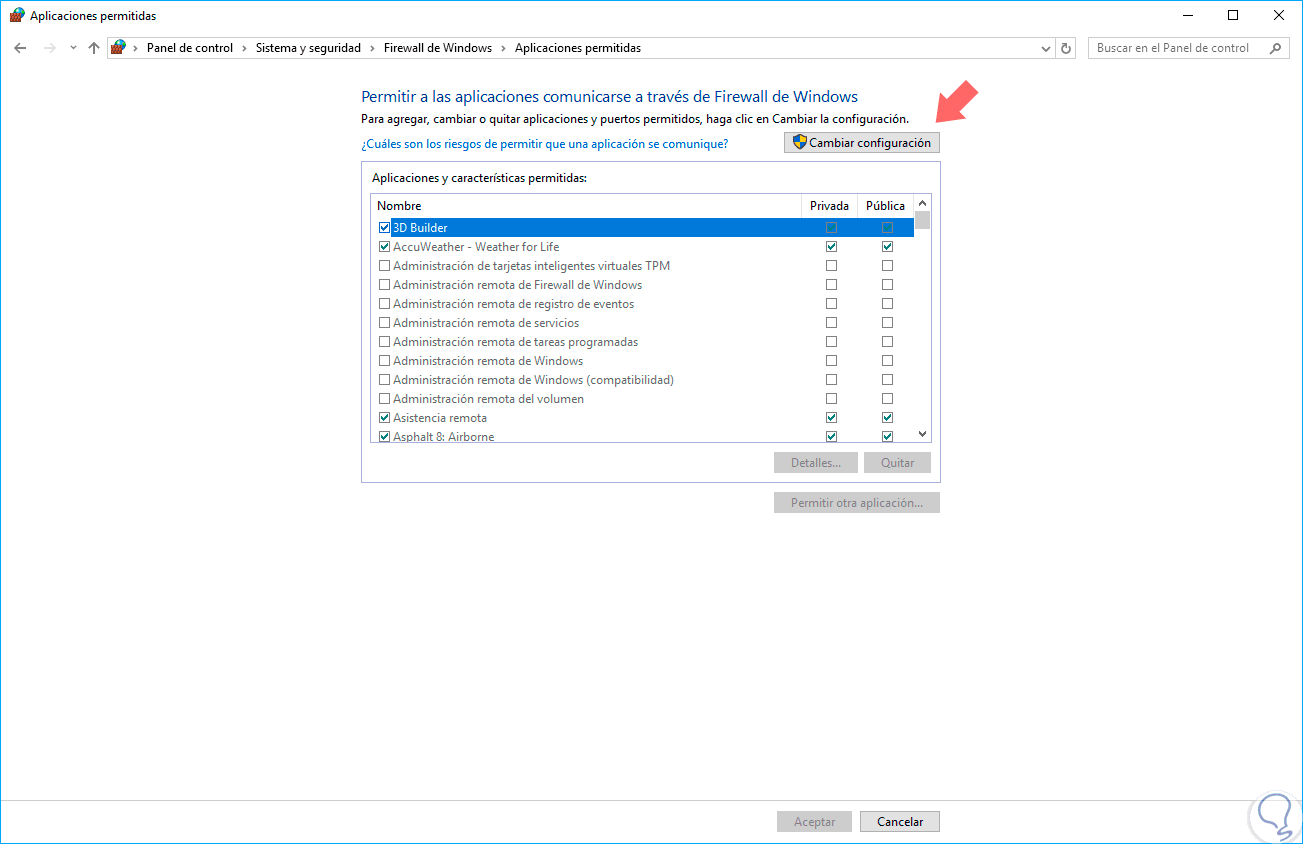Enable Administración remota de tareas programadas
Viewport: 1303px width, 844px height.
(384, 342)
